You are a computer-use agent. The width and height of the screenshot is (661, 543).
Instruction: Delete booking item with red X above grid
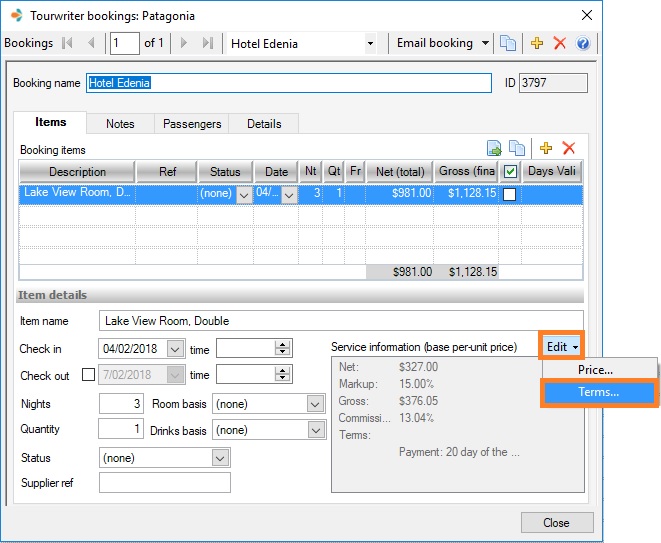(x=569, y=148)
